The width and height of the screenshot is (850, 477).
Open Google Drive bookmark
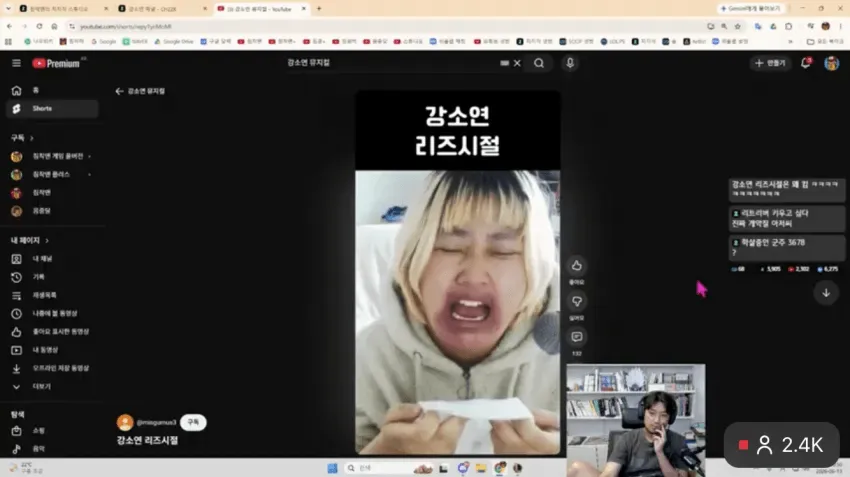tap(174, 41)
